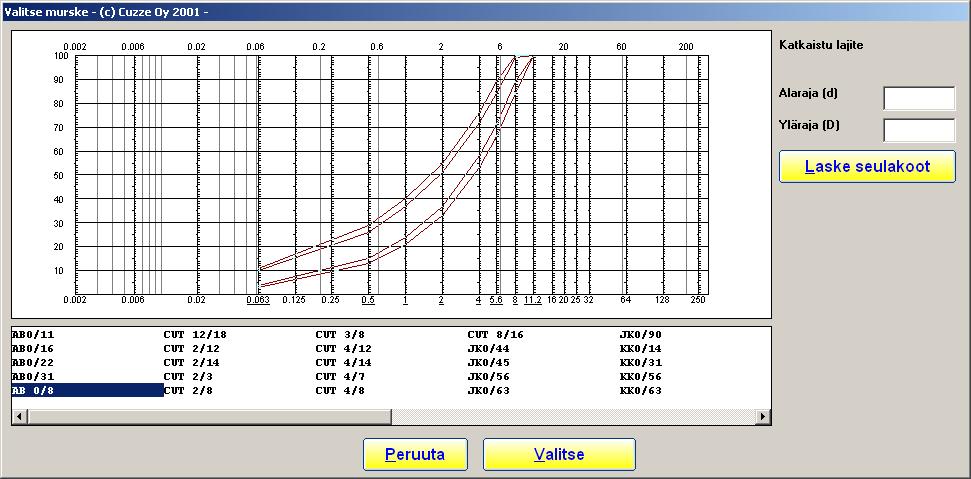This screenshot has height=479, width=971.
Task: Select JK0/45 in the list
Action: (x=489, y=363)
